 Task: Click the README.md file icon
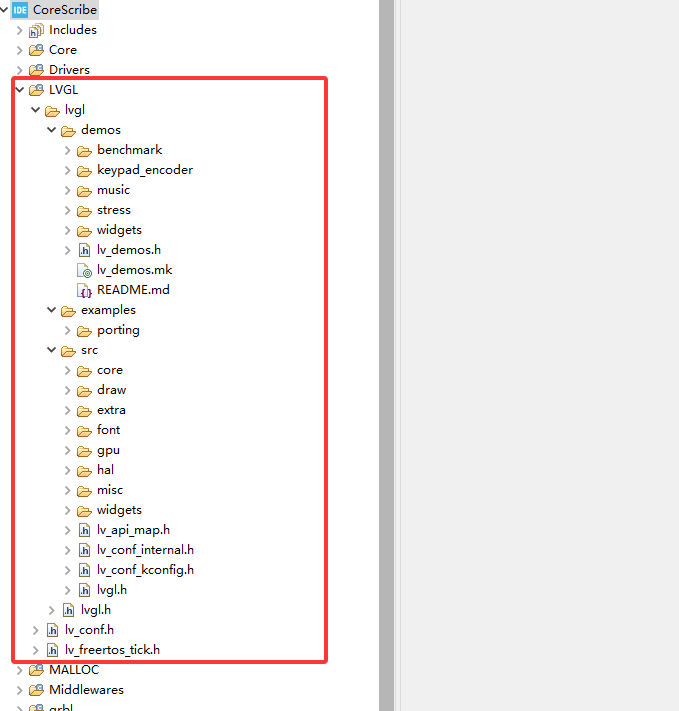[85, 290]
